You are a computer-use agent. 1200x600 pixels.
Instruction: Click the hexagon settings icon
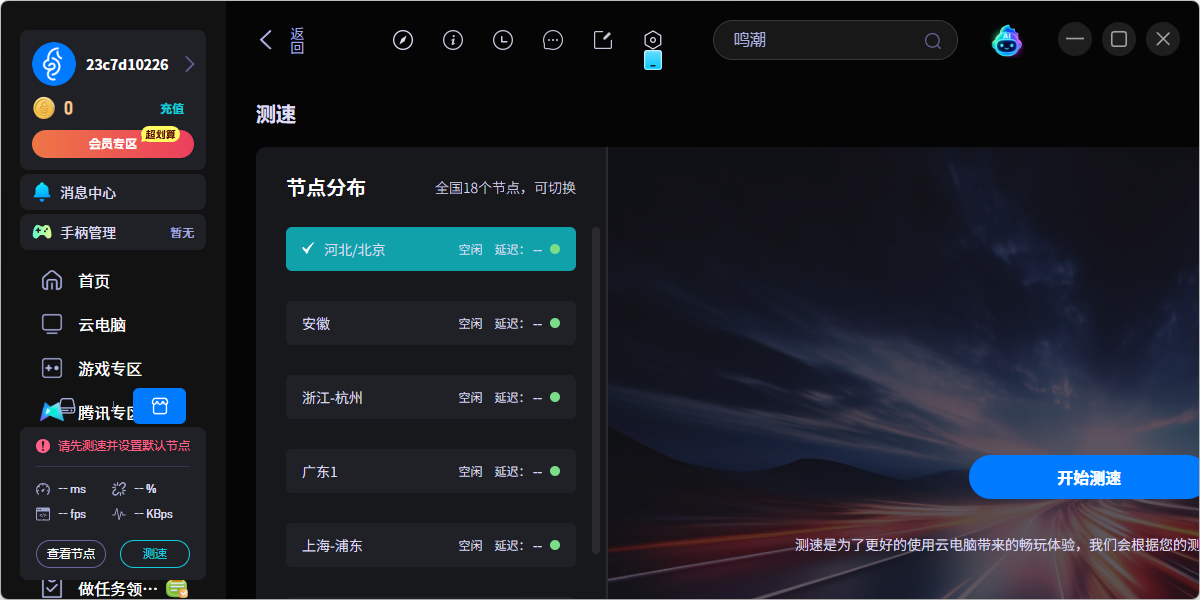(x=653, y=40)
